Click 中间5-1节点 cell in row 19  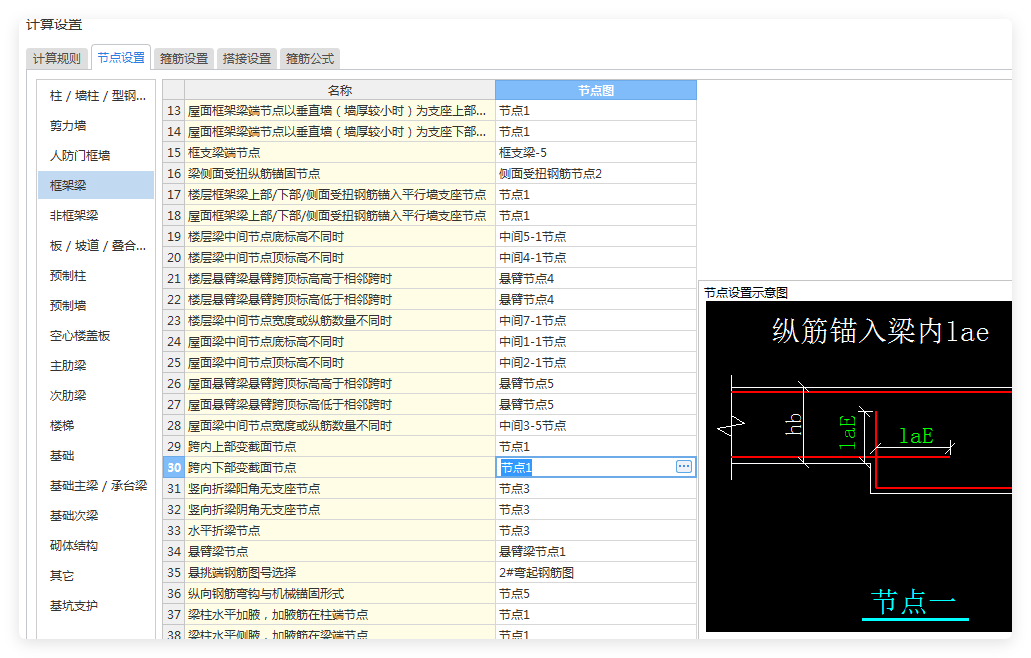[x=596, y=237]
